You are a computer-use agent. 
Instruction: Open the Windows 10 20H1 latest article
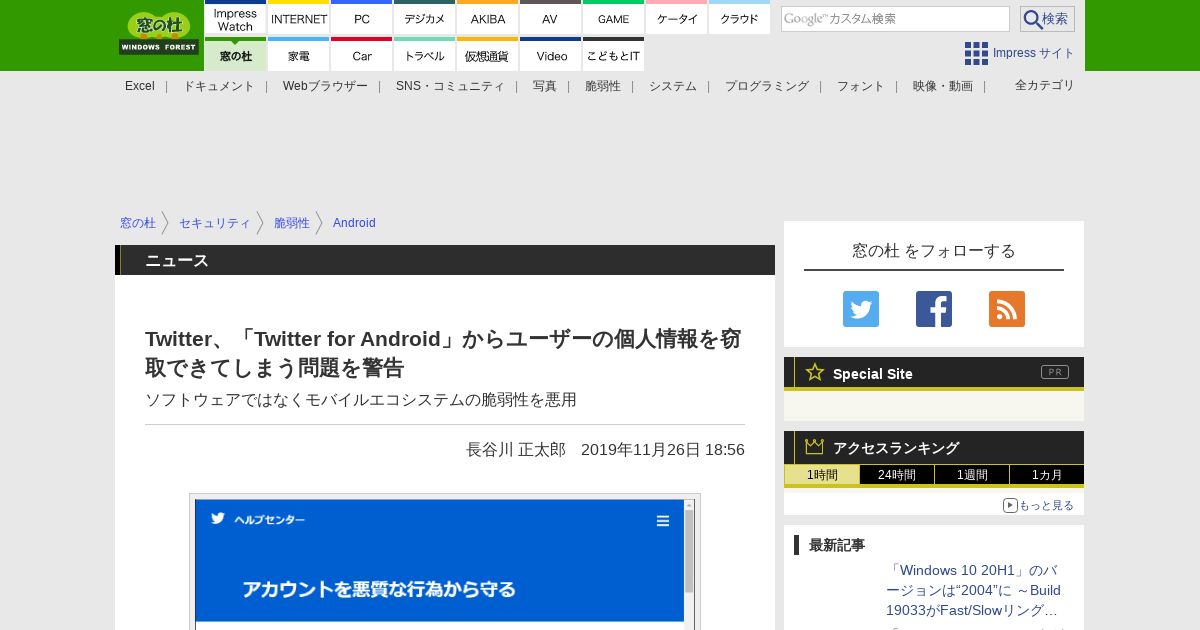[x=974, y=590]
